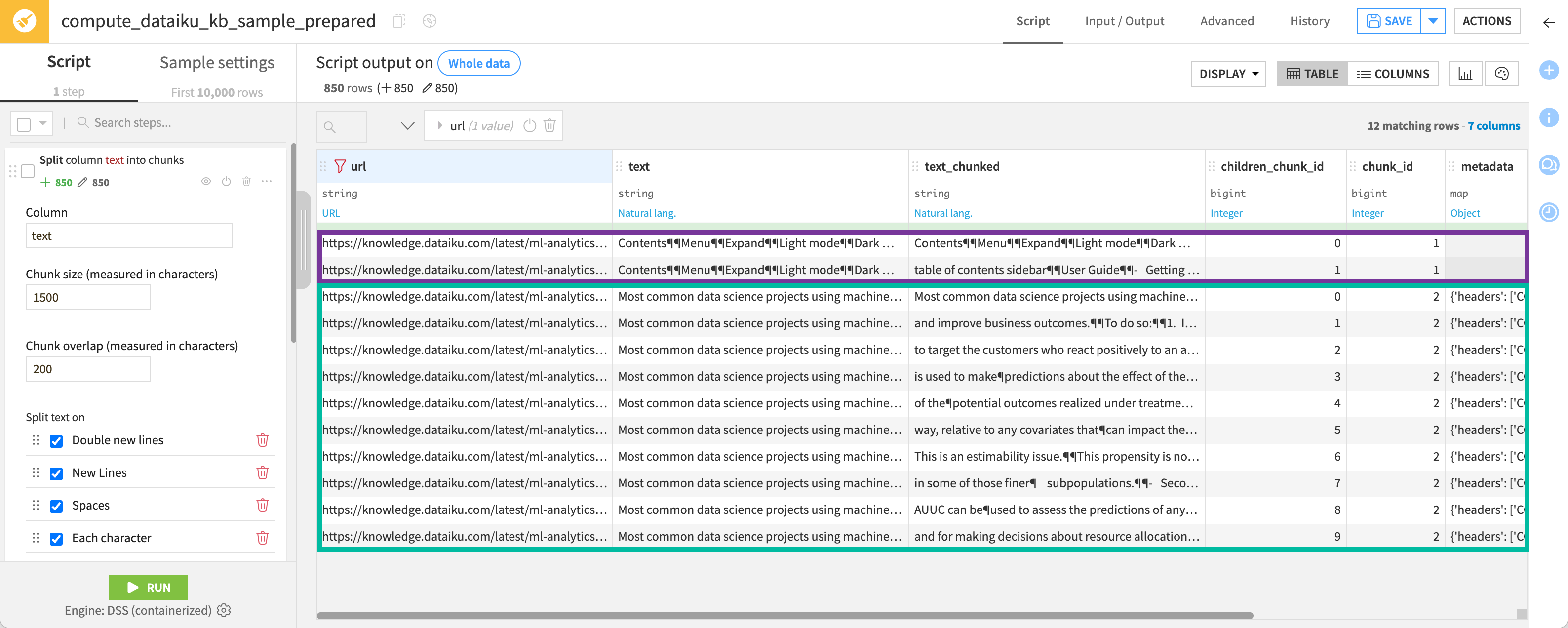Switch to the Input / Output tab
This screenshot has width=1568, height=628.
pos(1124,20)
